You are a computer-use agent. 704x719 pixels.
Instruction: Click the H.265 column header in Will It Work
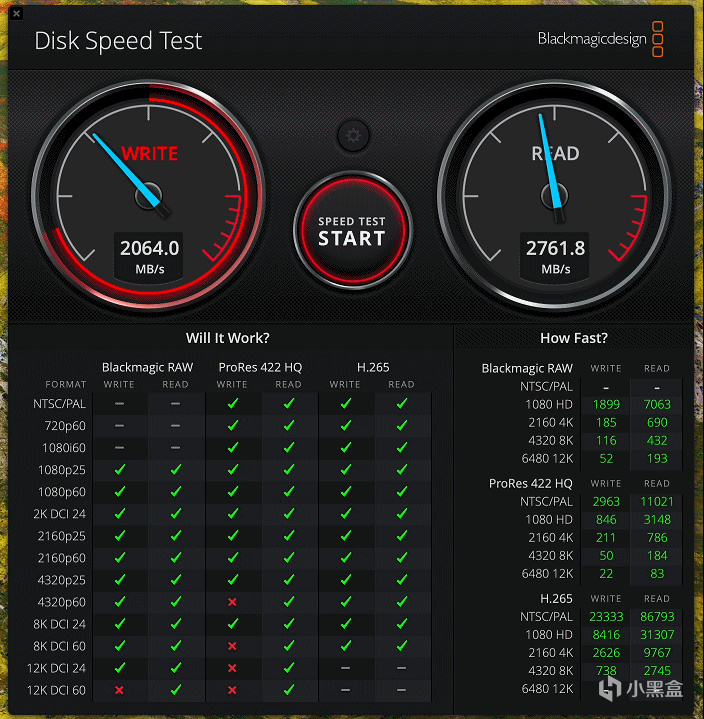(373, 367)
